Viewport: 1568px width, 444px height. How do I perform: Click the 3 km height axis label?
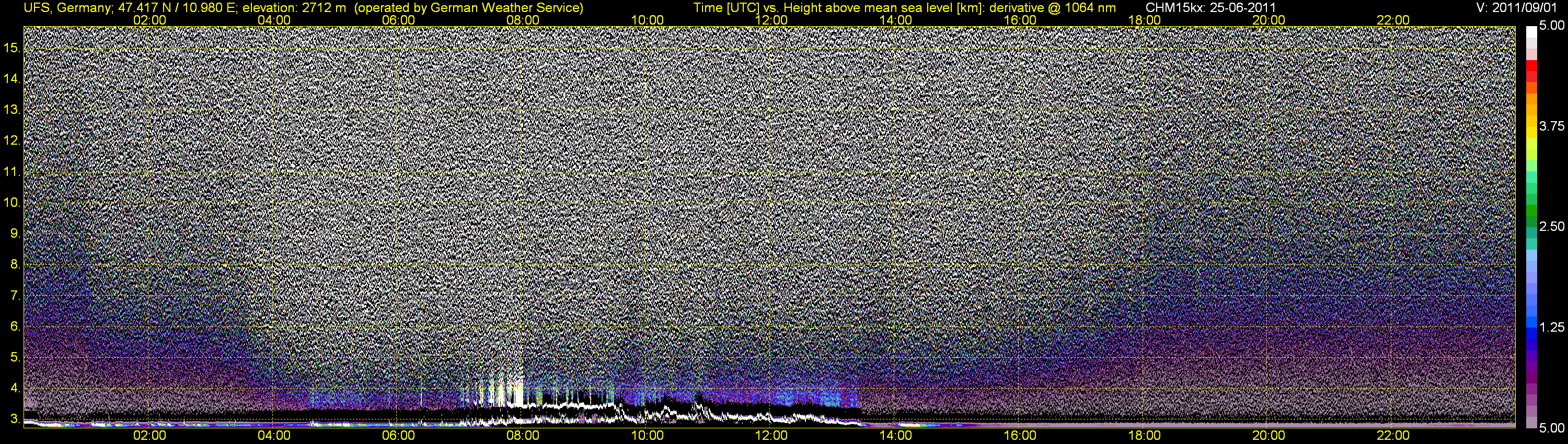coord(15,419)
